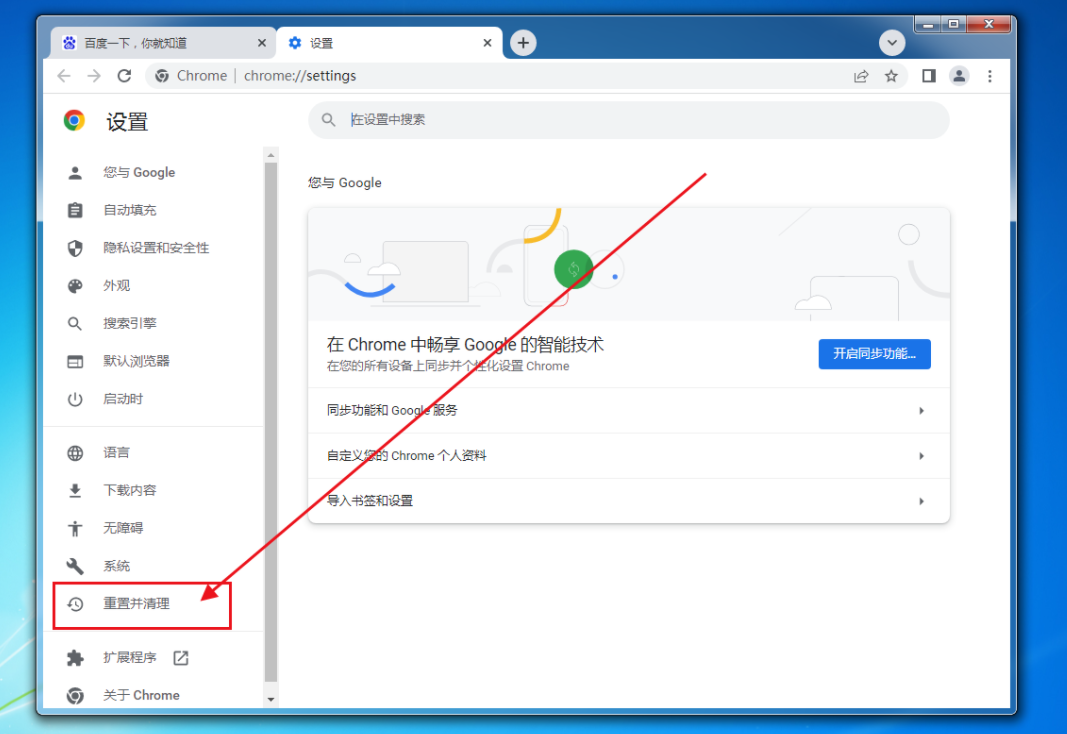Expand arrow for 自定义您的 Chrome 个人资料
The height and width of the screenshot is (734, 1067).
[x=921, y=456]
